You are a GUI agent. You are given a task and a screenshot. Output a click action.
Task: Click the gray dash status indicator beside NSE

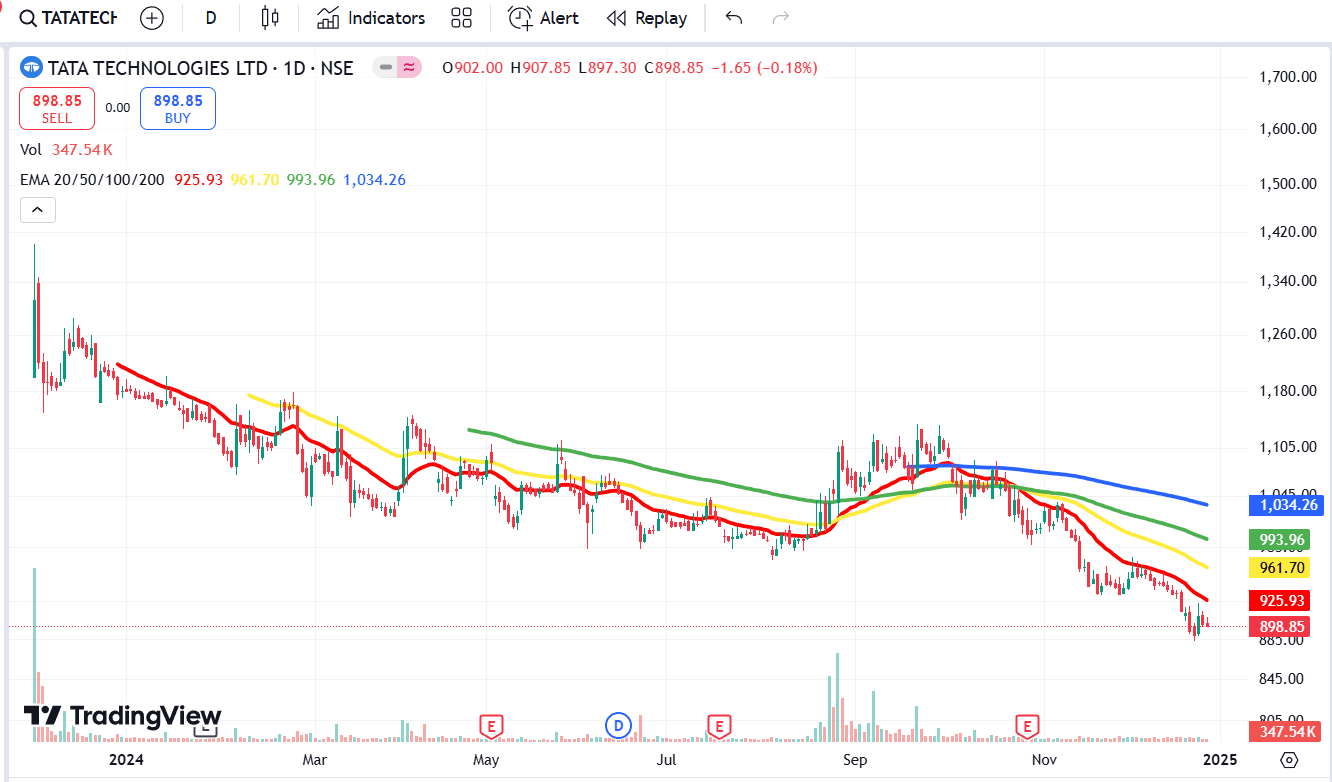point(386,68)
